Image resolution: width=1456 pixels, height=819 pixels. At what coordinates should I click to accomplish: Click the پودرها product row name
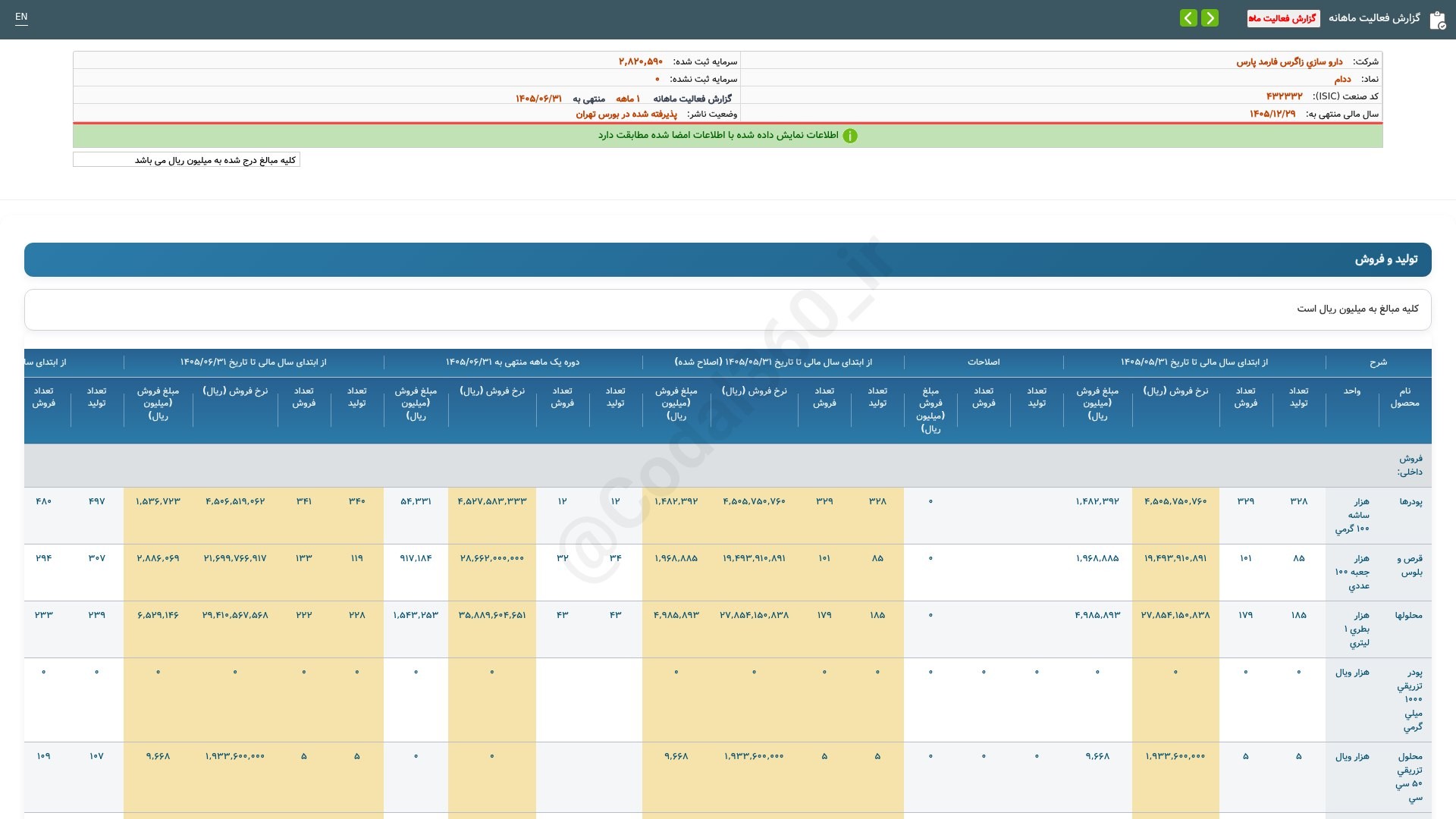[1410, 502]
